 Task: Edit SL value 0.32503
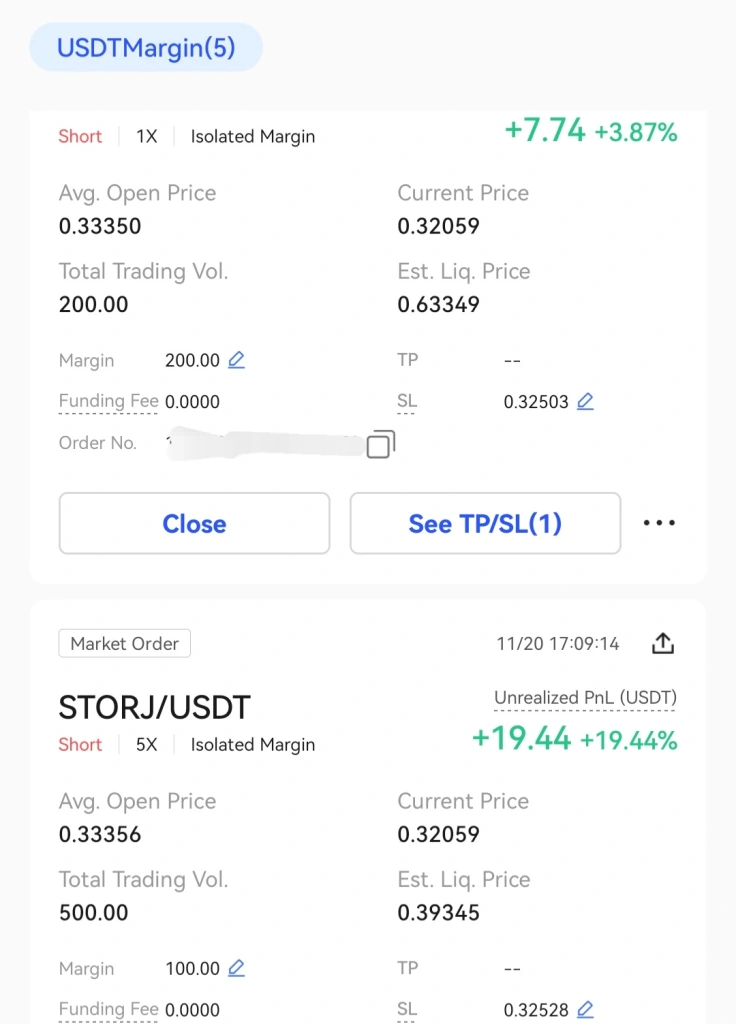[x=585, y=401]
